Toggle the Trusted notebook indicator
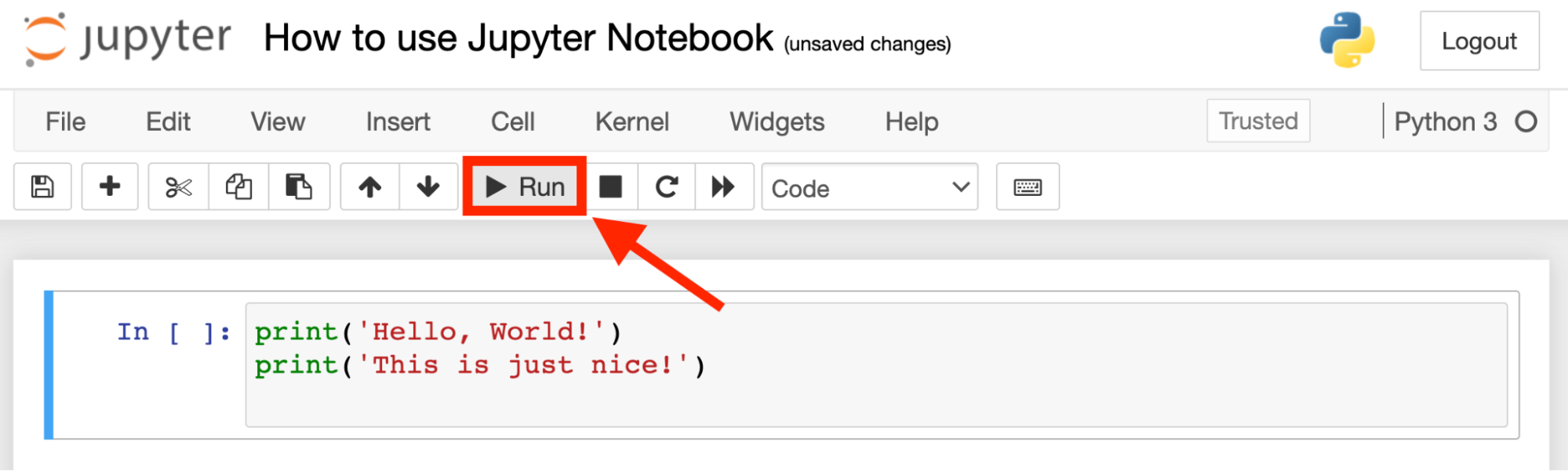Viewport: 1568px width, 471px height. [1257, 121]
